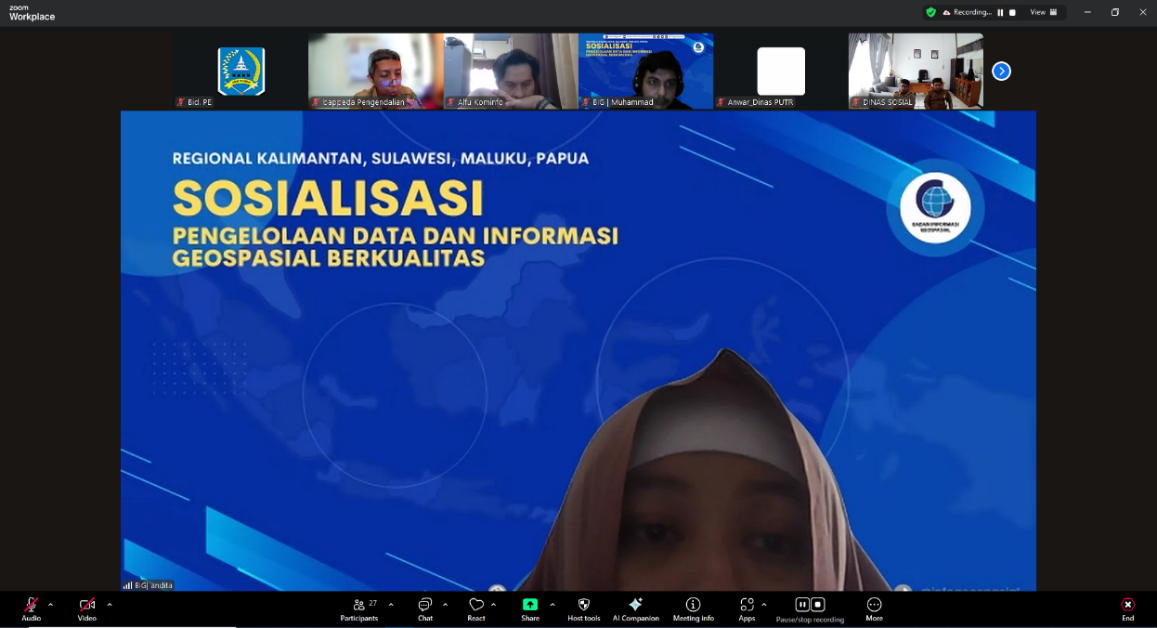
Task: Pause the recording in the top bar
Action: [1000, 13]
